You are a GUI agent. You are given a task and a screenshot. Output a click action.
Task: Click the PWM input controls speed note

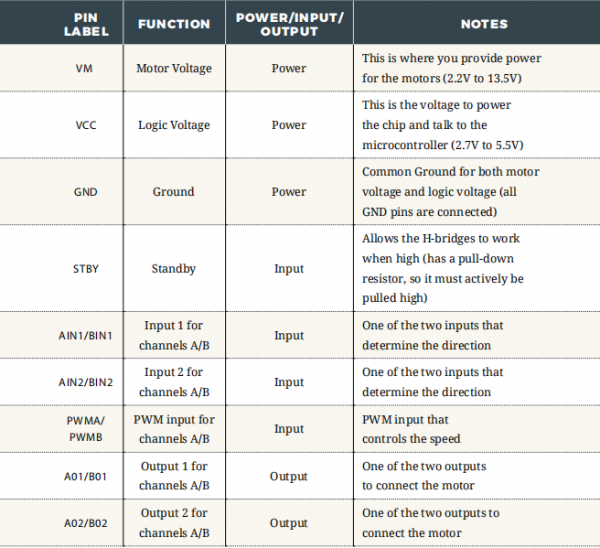point(411,429)
